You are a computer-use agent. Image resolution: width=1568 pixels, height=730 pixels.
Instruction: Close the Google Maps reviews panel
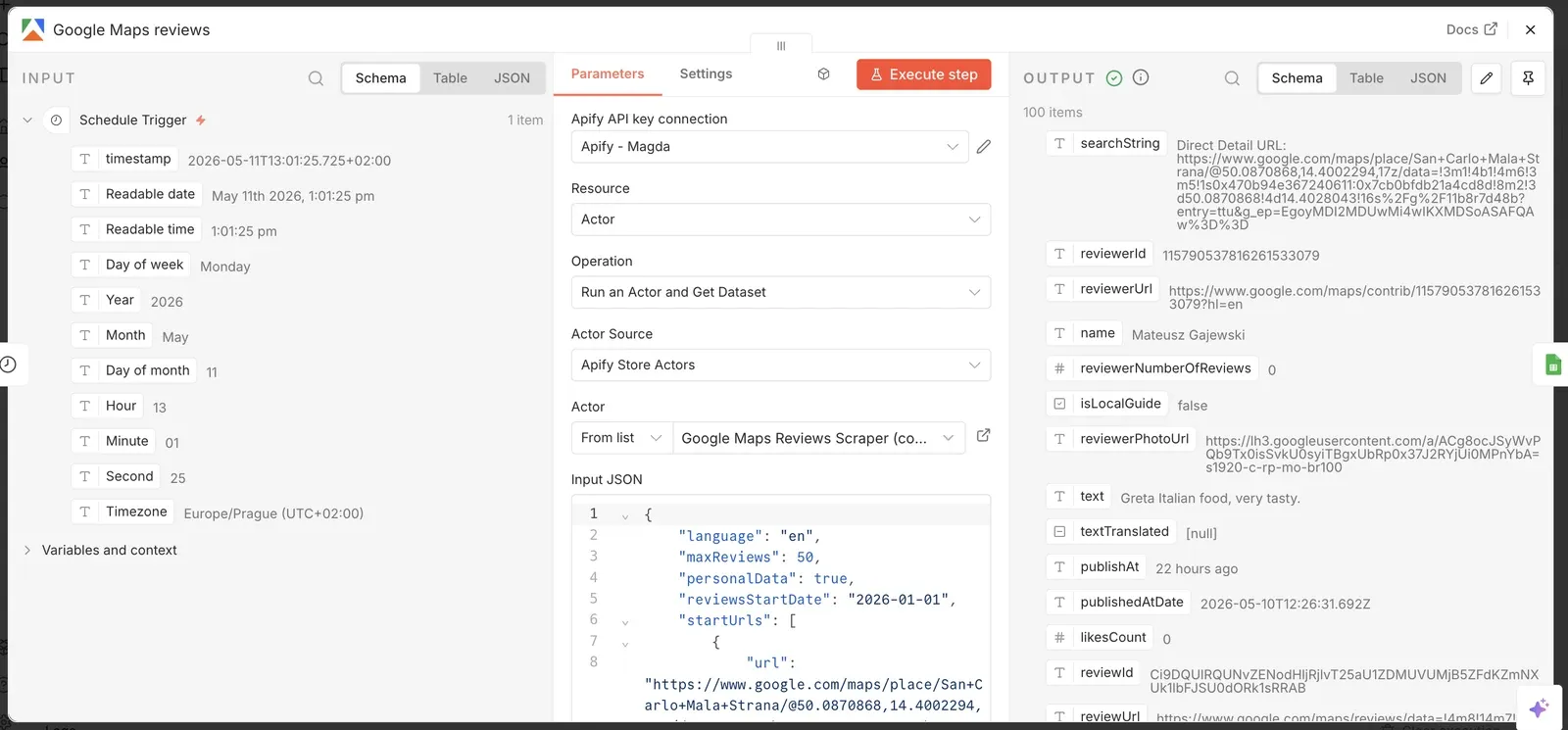tap(1531, 29)
